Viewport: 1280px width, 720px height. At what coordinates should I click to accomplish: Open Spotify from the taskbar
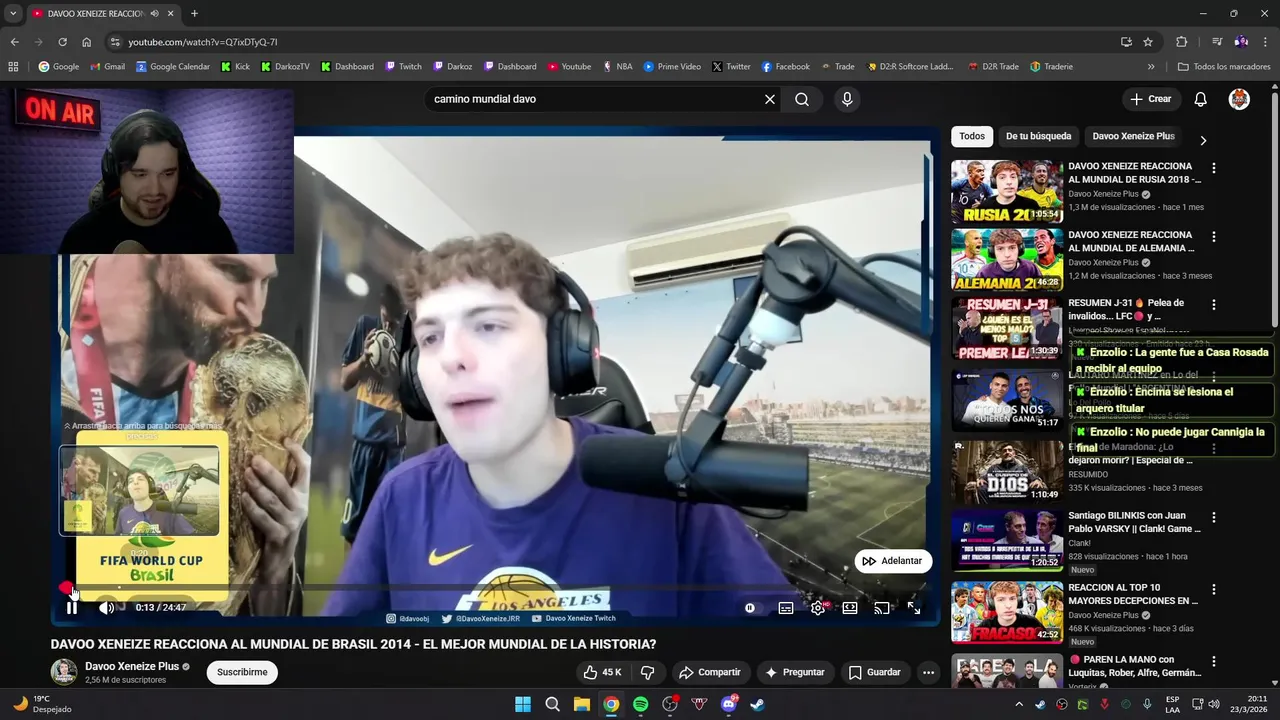(x=641, y=704)
